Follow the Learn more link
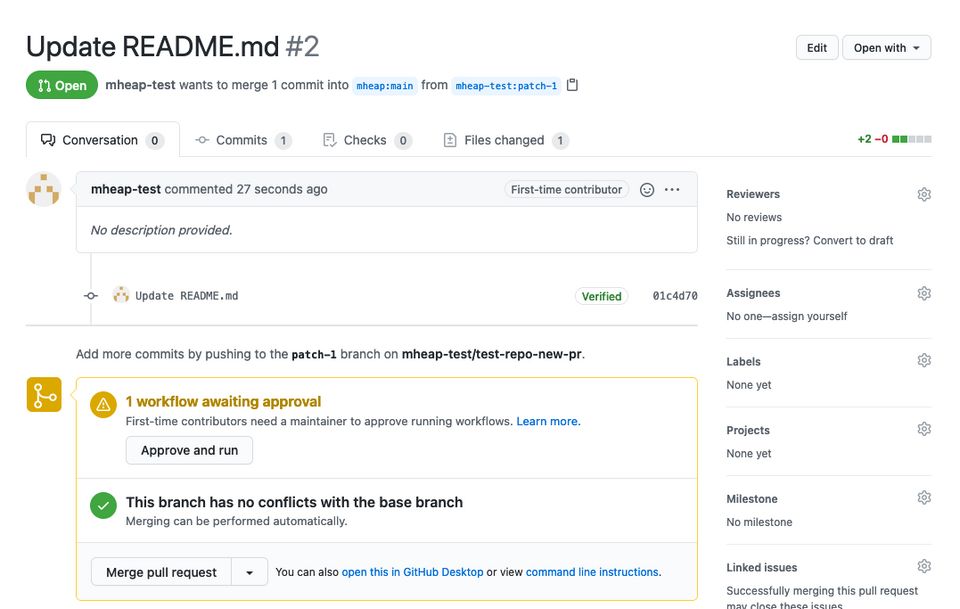The image size is (960, 609). coord(548,421)
